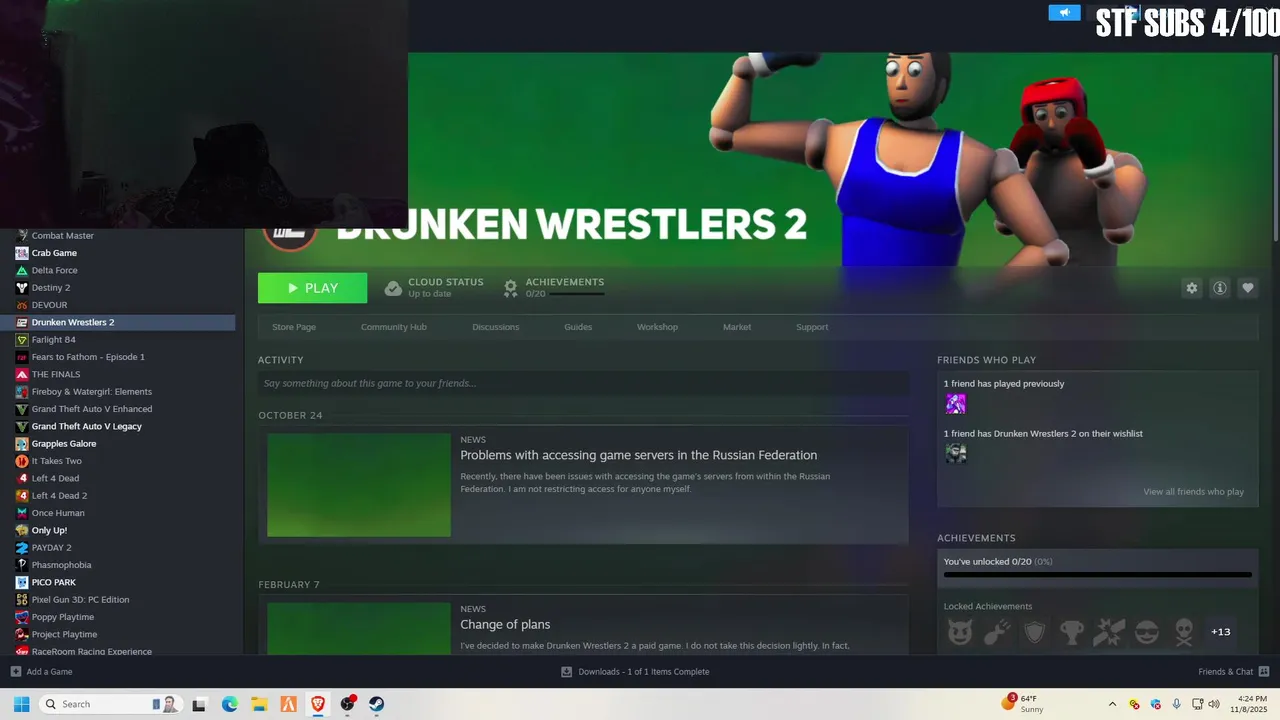Show the +13 more locked achievements
Image resolution: width=1280 pixels, height=720 pixels.
pyautogui.click(x=1221, y=632)
